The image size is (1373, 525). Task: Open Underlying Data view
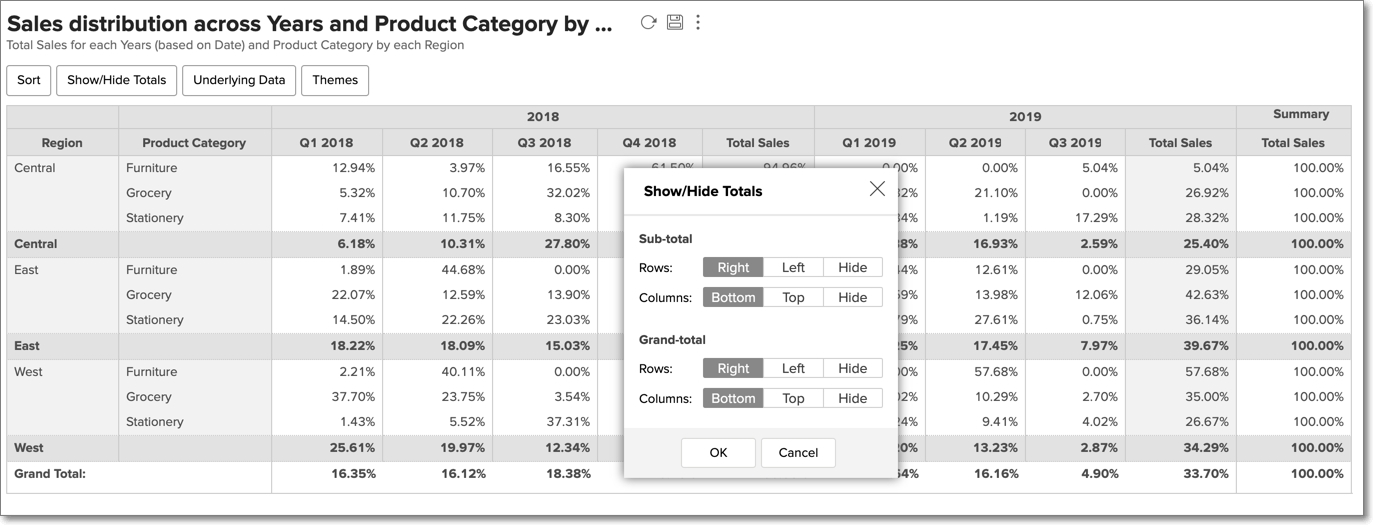[x=239, y=80]
